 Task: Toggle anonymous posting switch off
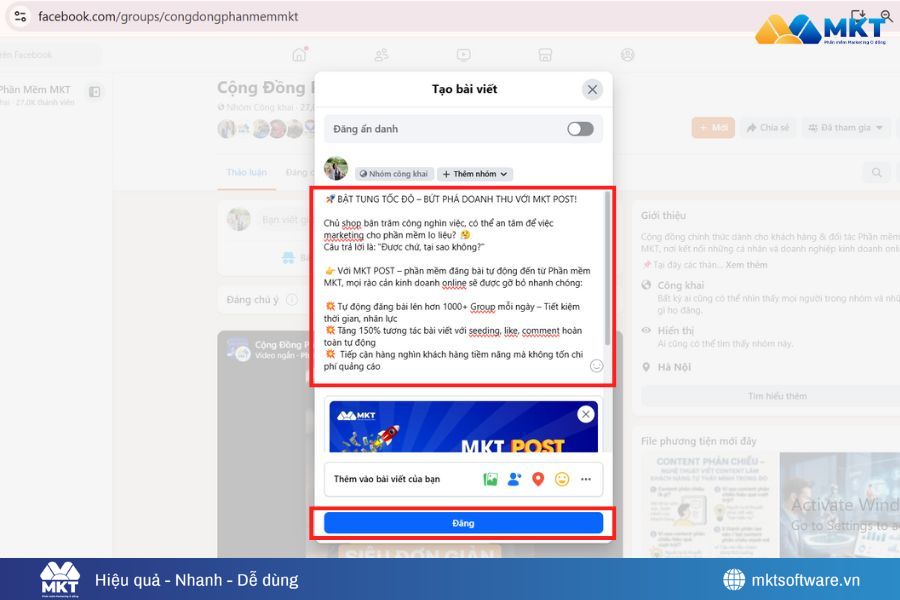pyautogui.click(x=581, y=128)
